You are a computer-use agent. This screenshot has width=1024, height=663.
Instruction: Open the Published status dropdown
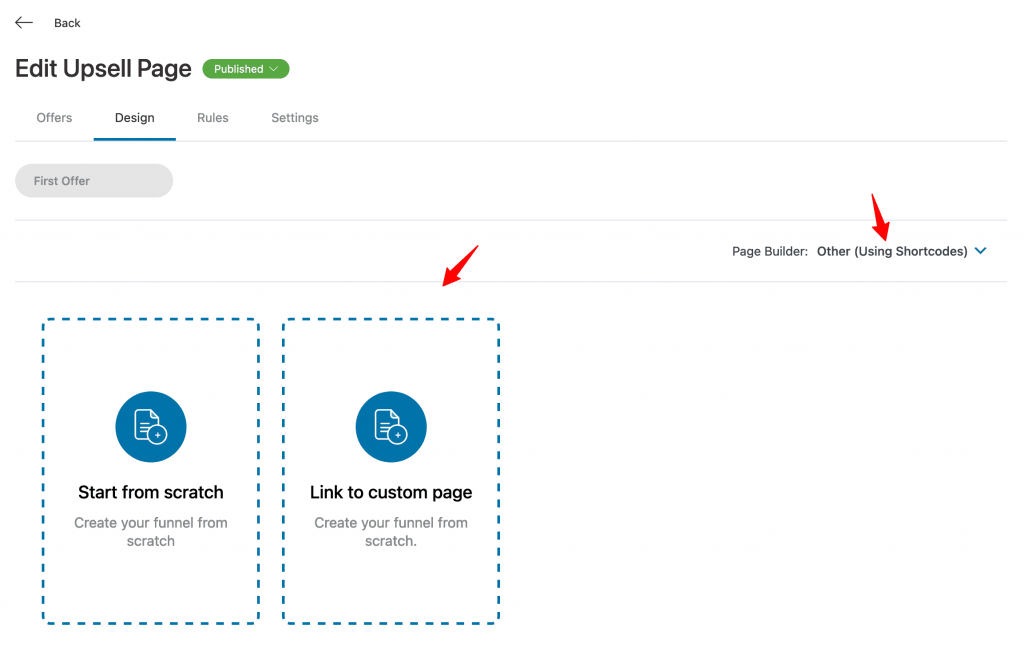pos(246,69)
